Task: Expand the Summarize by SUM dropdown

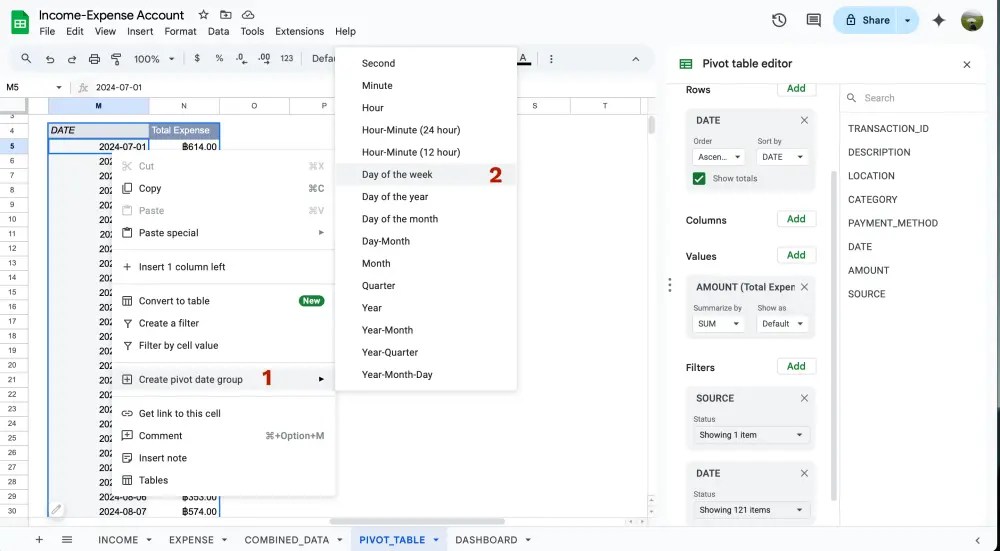Action: [x=719, y=324]
